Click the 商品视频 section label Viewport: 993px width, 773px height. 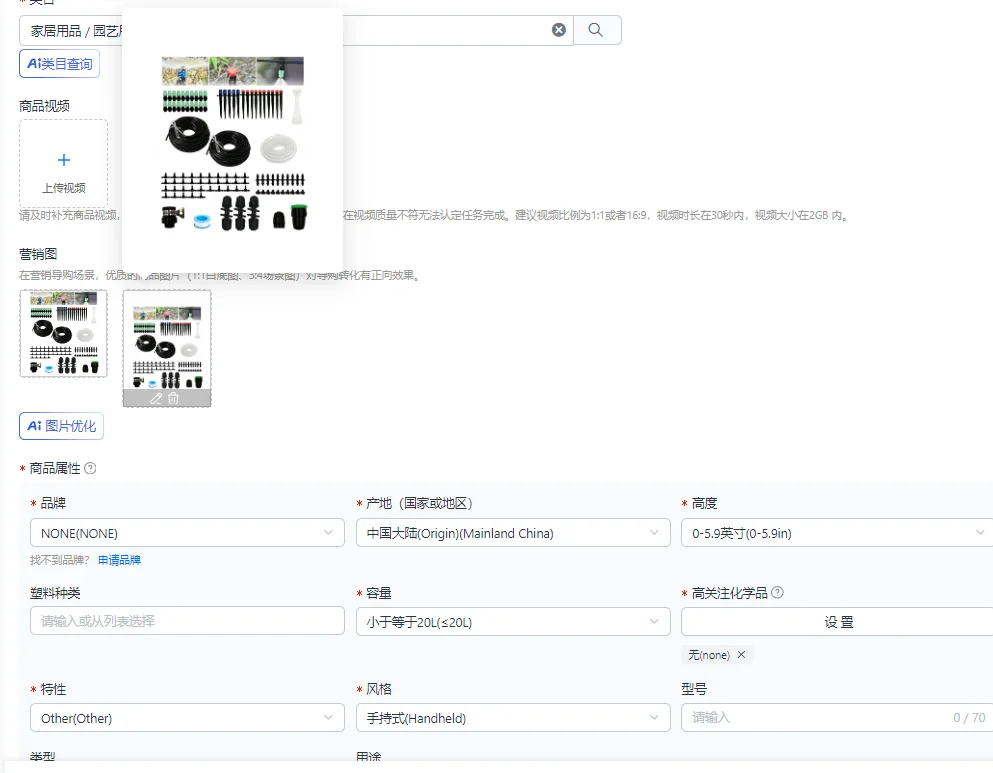pos(44,106)
